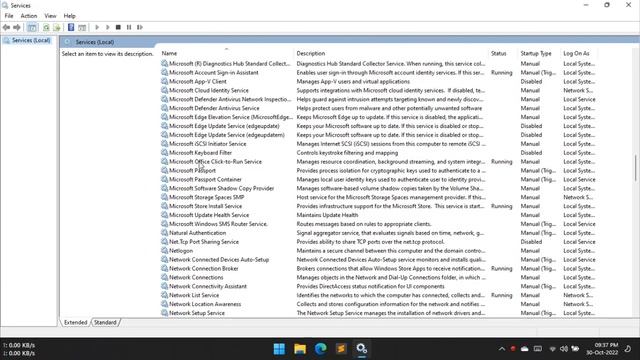
Task: Sort by the Status column header
Action: (x=502, y=53)
